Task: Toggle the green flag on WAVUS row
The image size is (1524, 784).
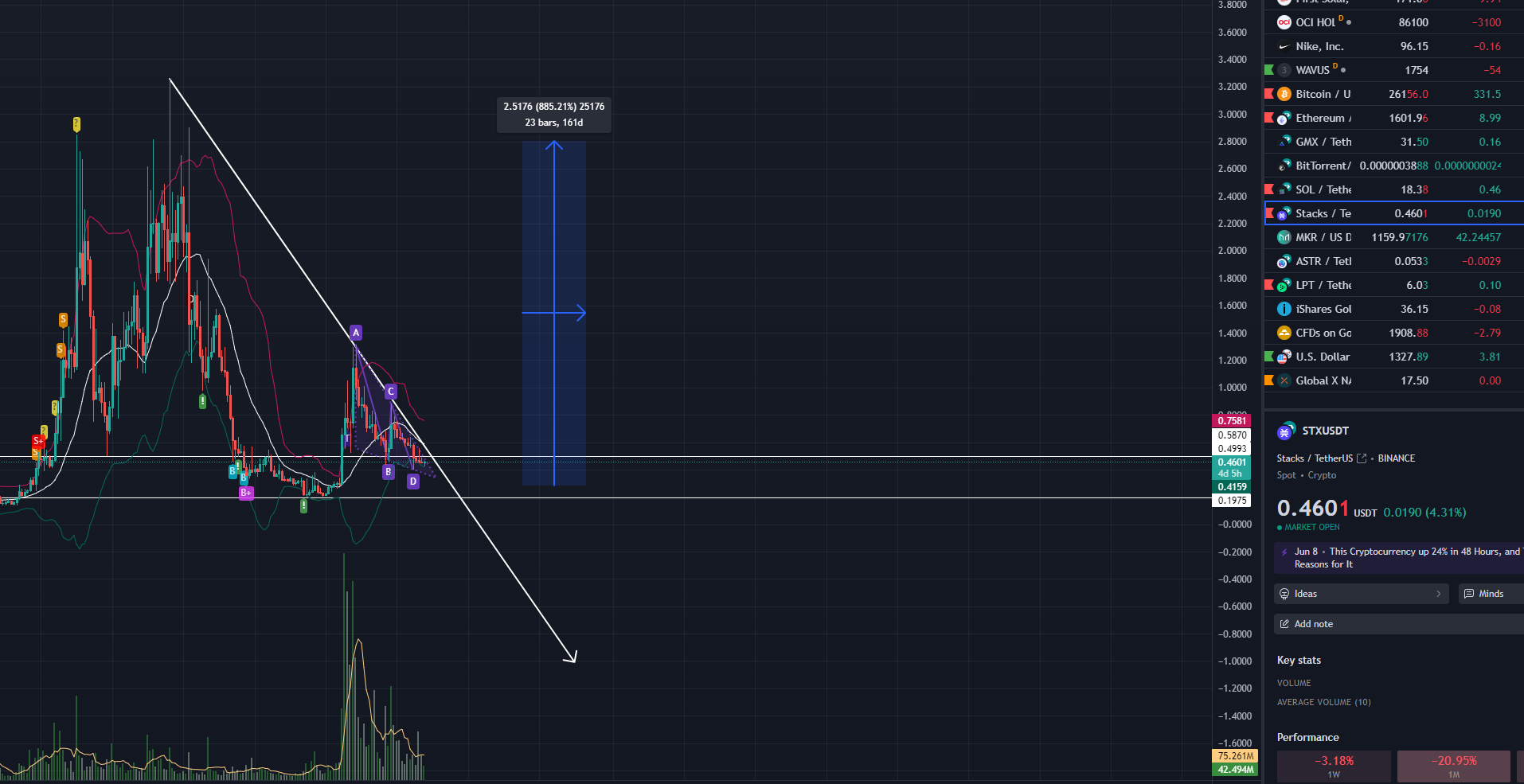Action: pos(1269,70)
